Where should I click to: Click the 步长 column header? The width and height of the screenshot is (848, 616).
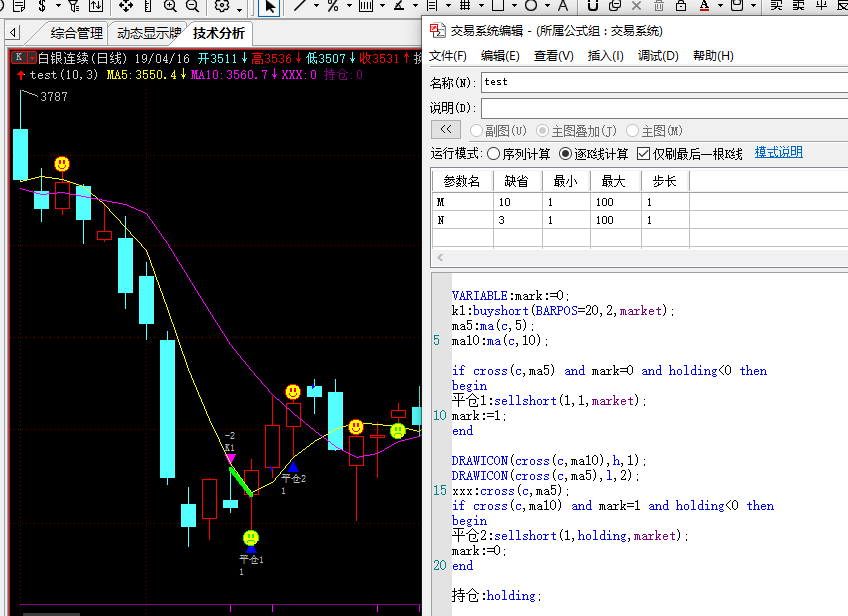point(665,181)
